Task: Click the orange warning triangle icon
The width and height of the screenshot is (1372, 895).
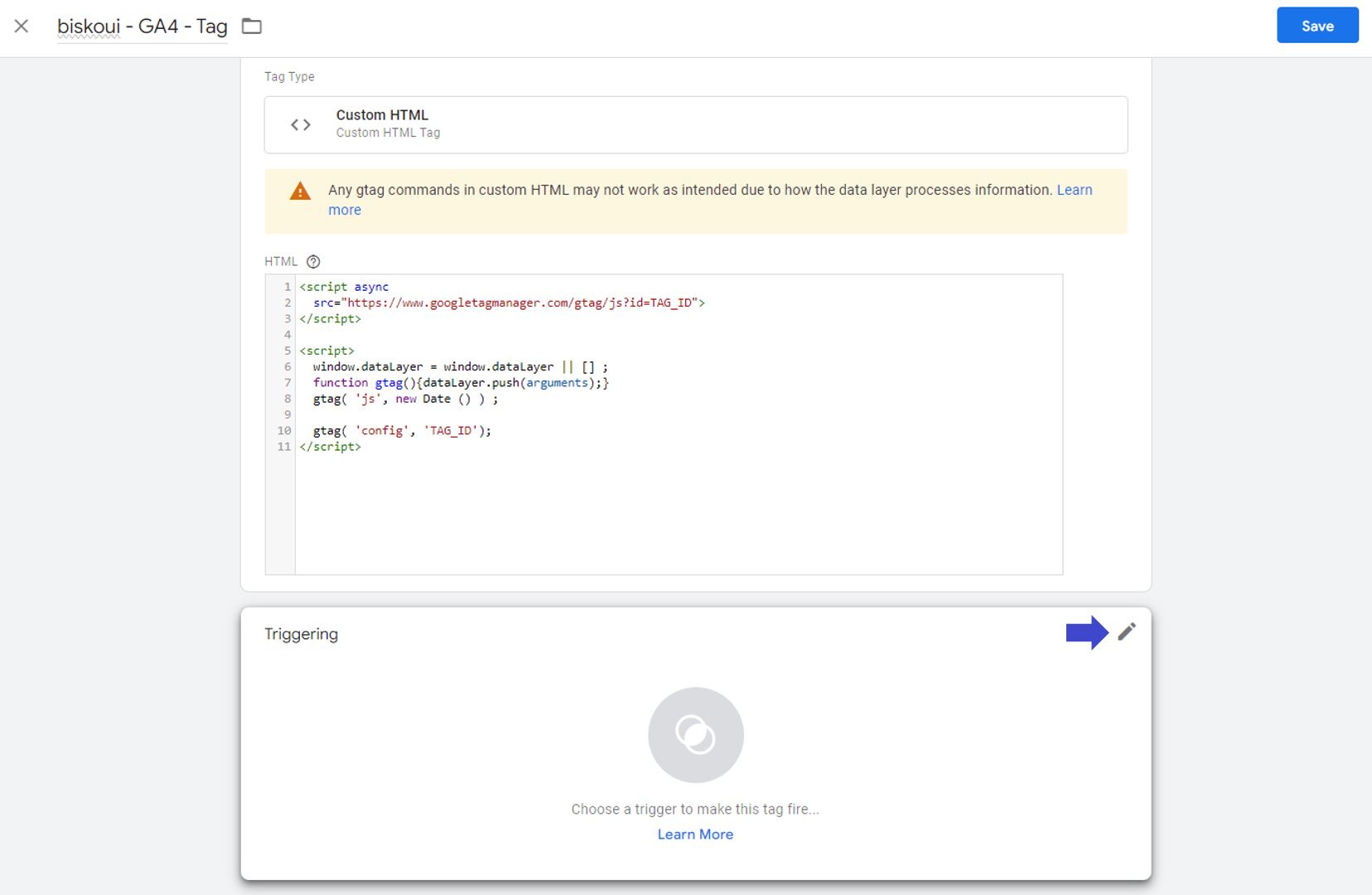Action: 300,191
